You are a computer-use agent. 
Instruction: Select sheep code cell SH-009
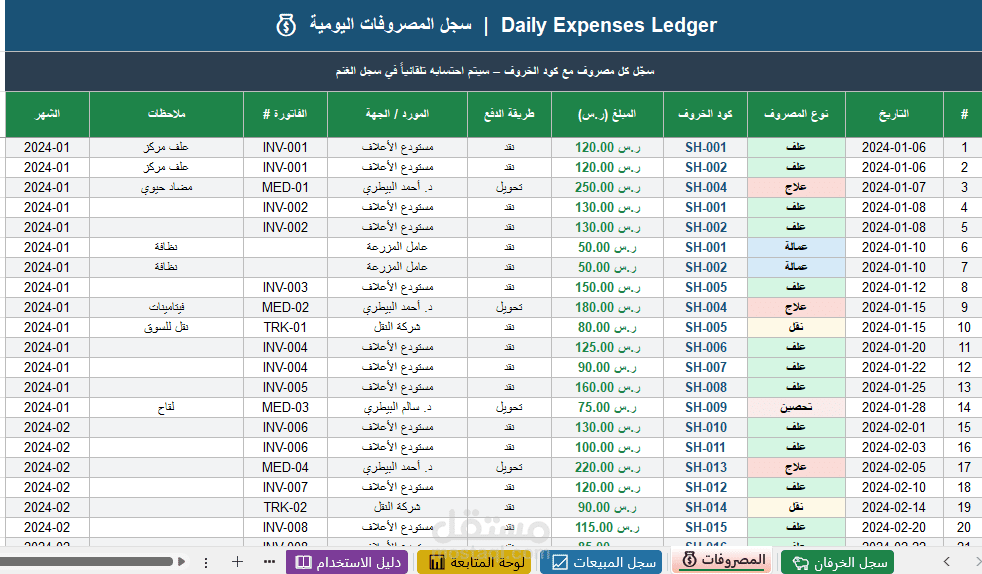click(x=705, y=407)
